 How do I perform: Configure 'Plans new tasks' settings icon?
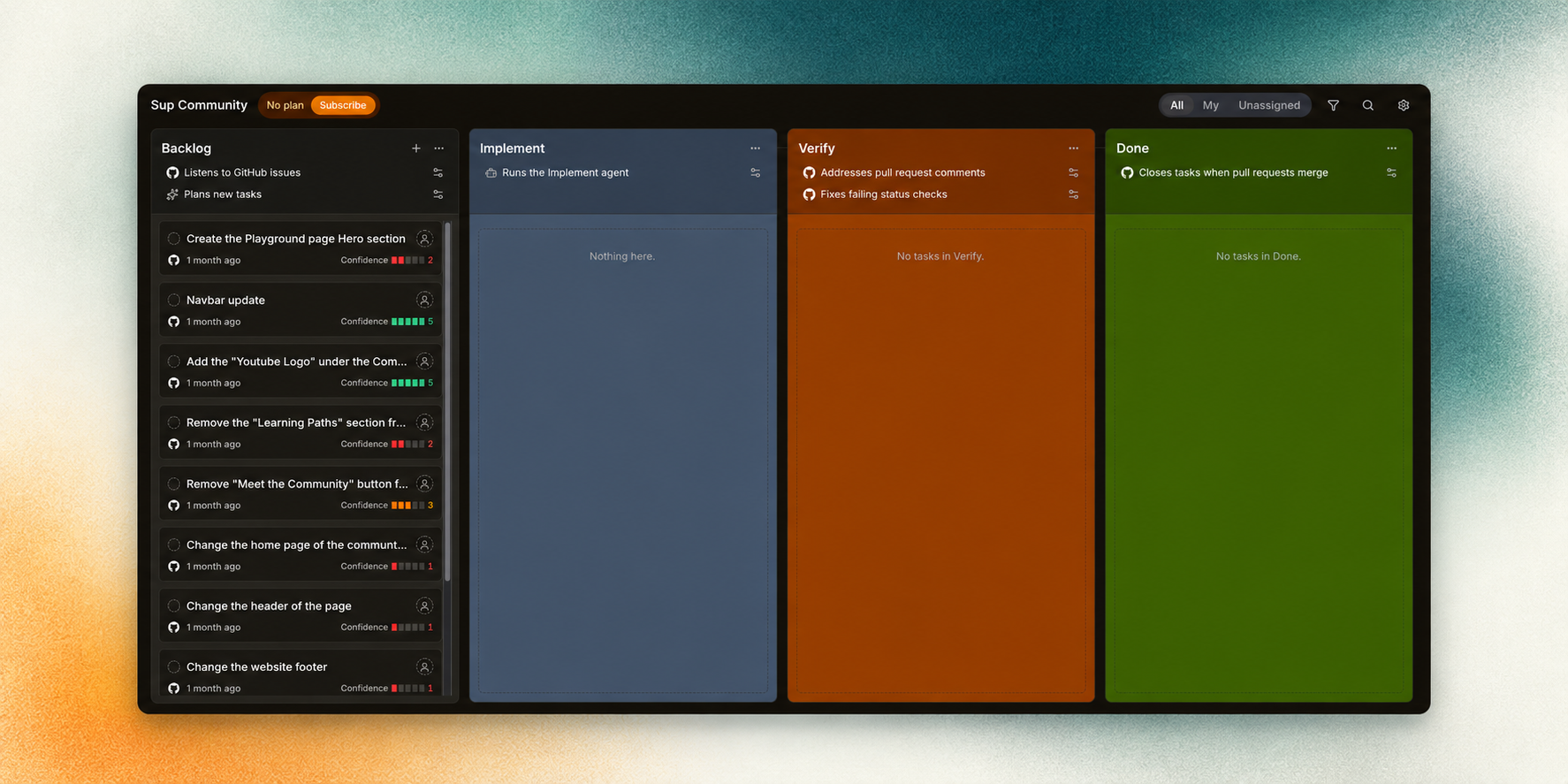click(x=438, y=194)
